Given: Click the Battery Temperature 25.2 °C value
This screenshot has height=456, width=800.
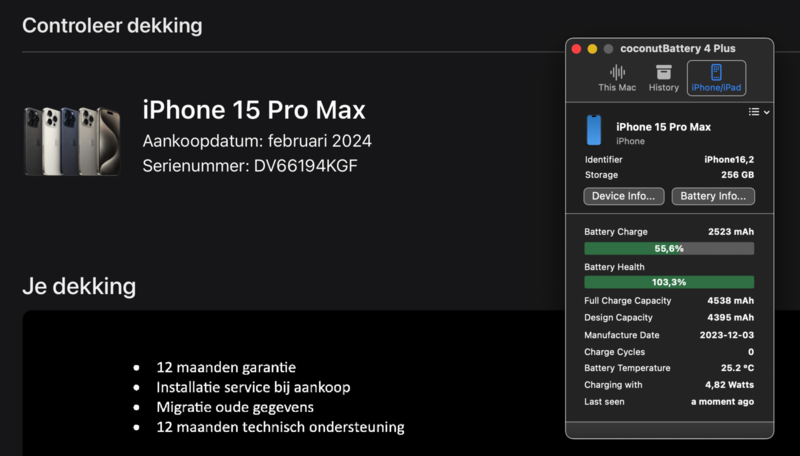Looking at the screenshot, I should click(737, 368).
